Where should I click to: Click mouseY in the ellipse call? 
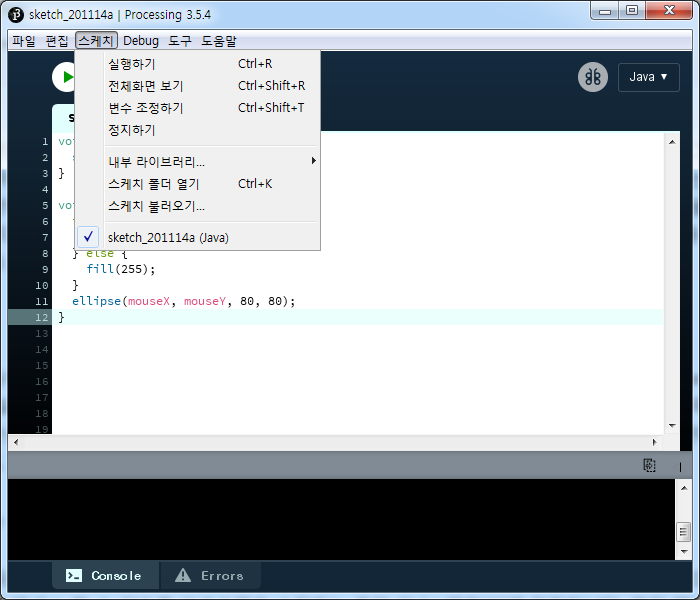pos(205,301)
